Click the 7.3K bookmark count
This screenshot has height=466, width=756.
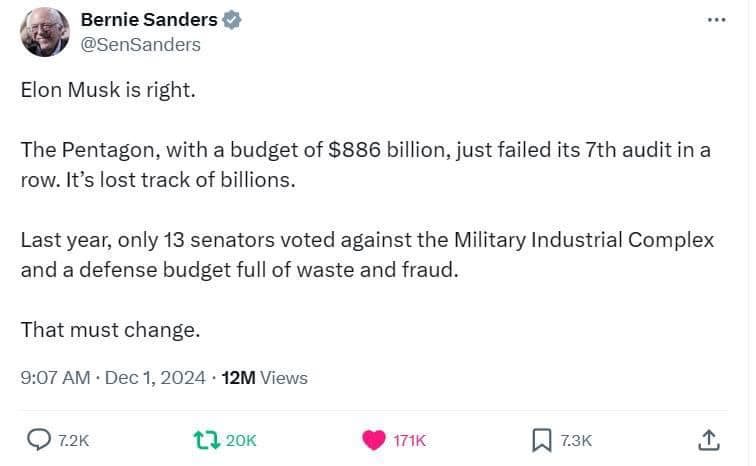(x=576, y=441)
